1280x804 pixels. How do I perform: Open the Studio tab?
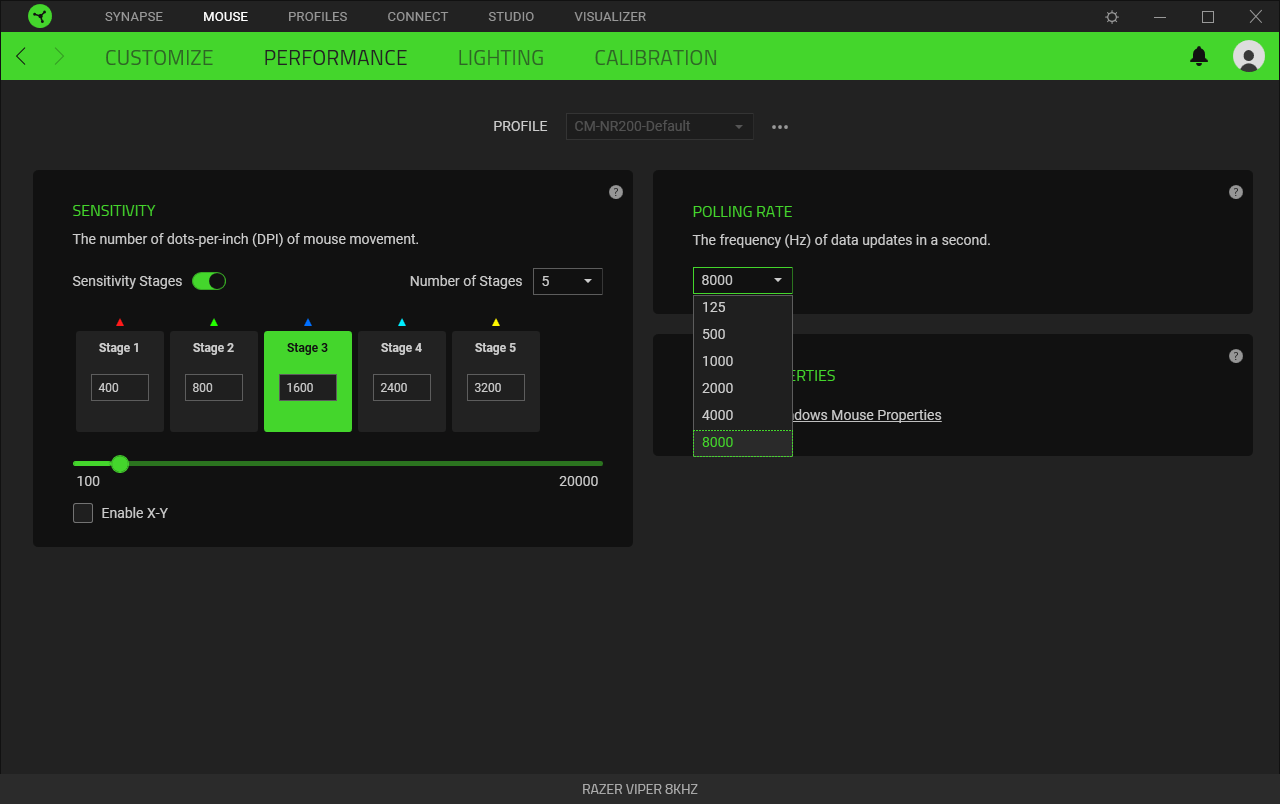[x=511, y=17]
